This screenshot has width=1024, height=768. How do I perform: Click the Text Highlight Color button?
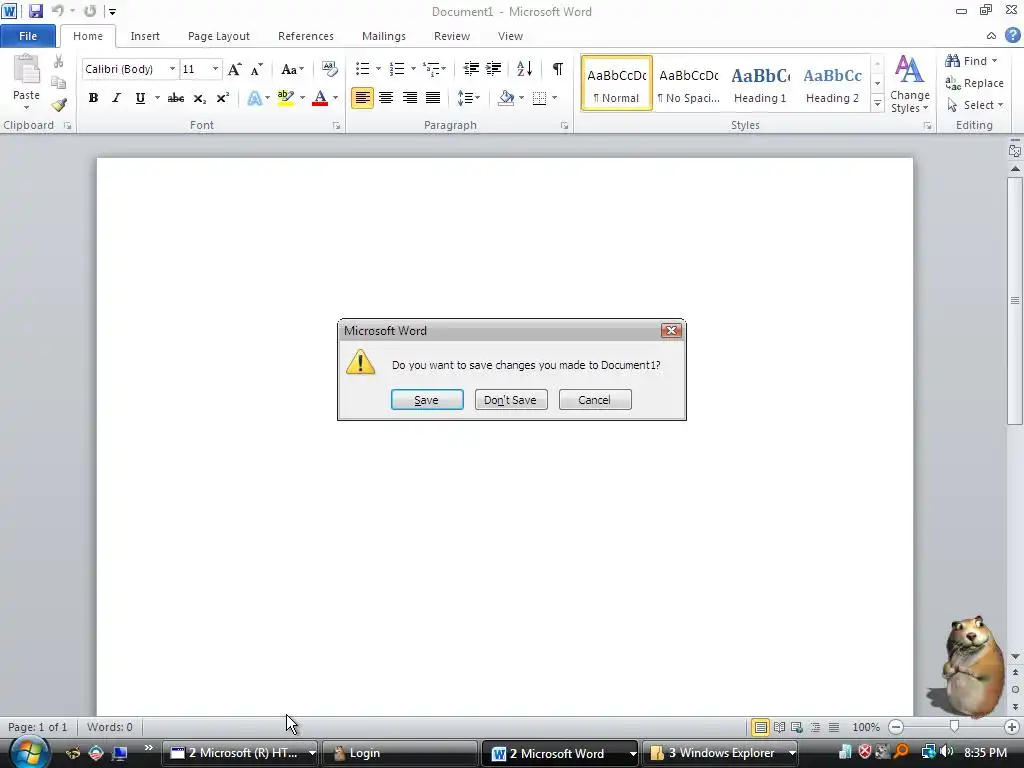coord(285,98)
